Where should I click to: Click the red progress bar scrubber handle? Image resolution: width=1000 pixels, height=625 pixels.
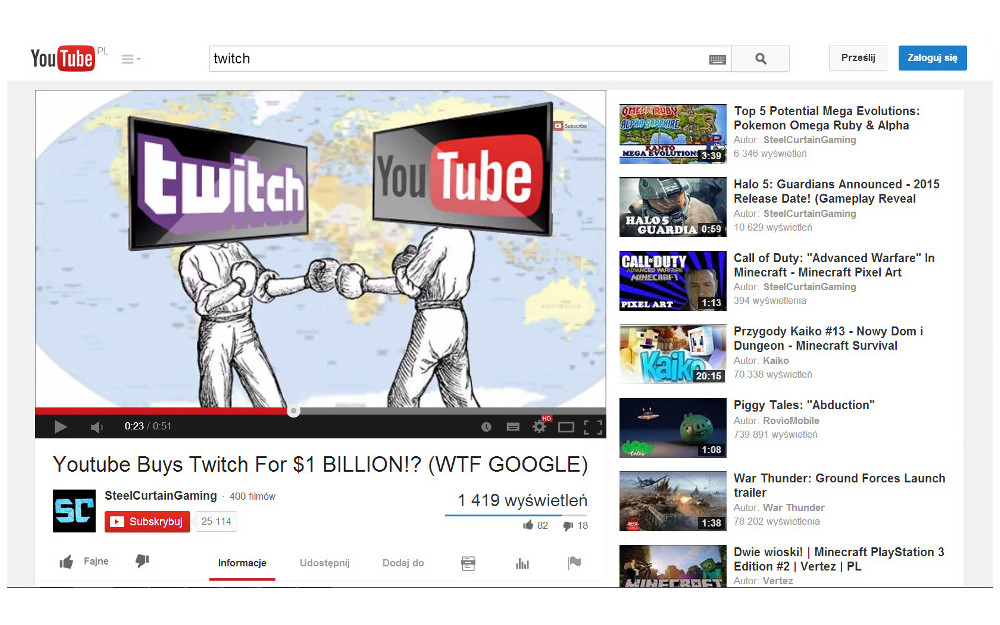293,411
